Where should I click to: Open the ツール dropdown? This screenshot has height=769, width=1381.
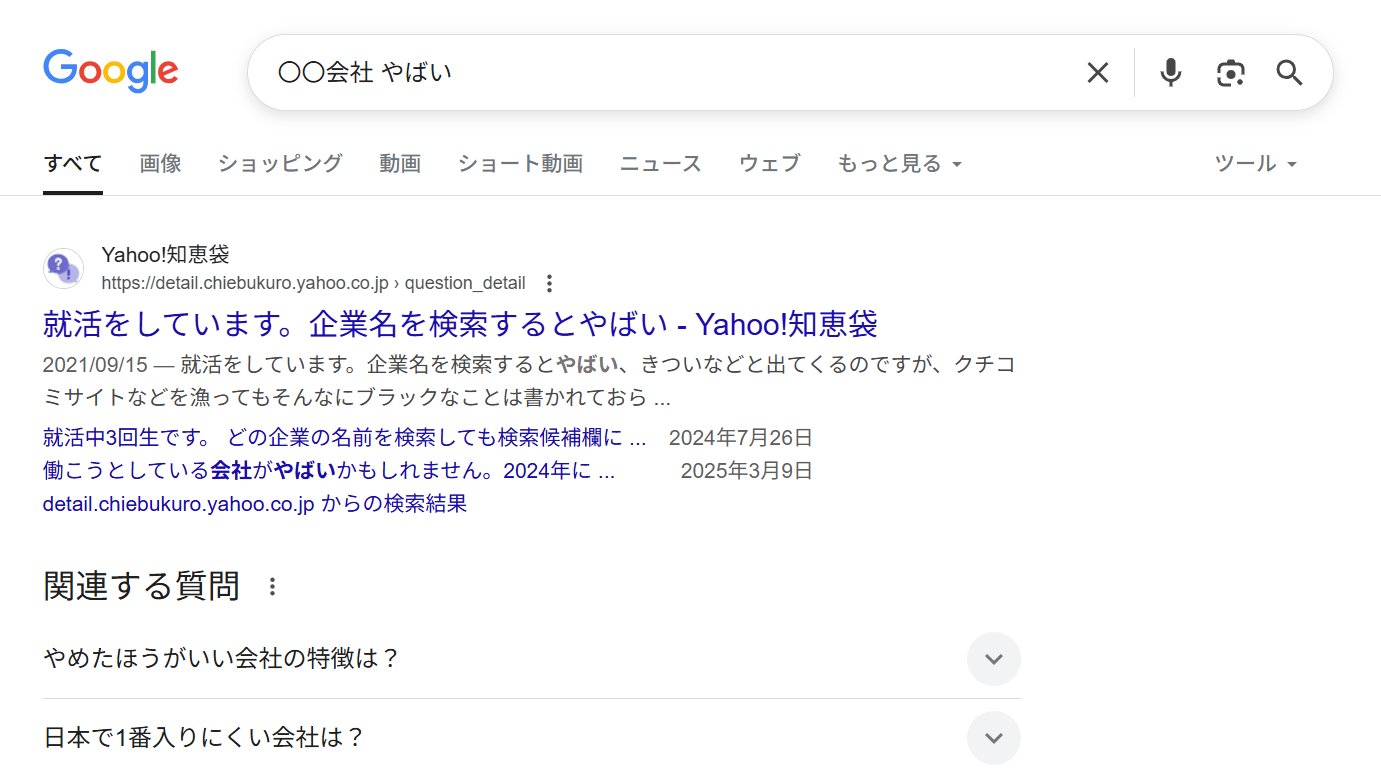pos(1255,163)
